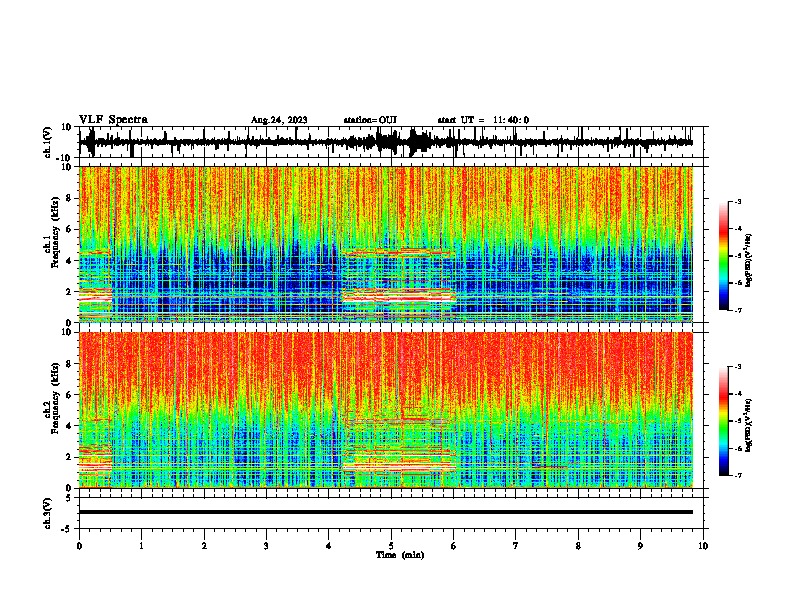The height and width of the screenshot is (612, 792).
Task: Select the "start UT = 11:40: 0" text
Action: (483, 120)
